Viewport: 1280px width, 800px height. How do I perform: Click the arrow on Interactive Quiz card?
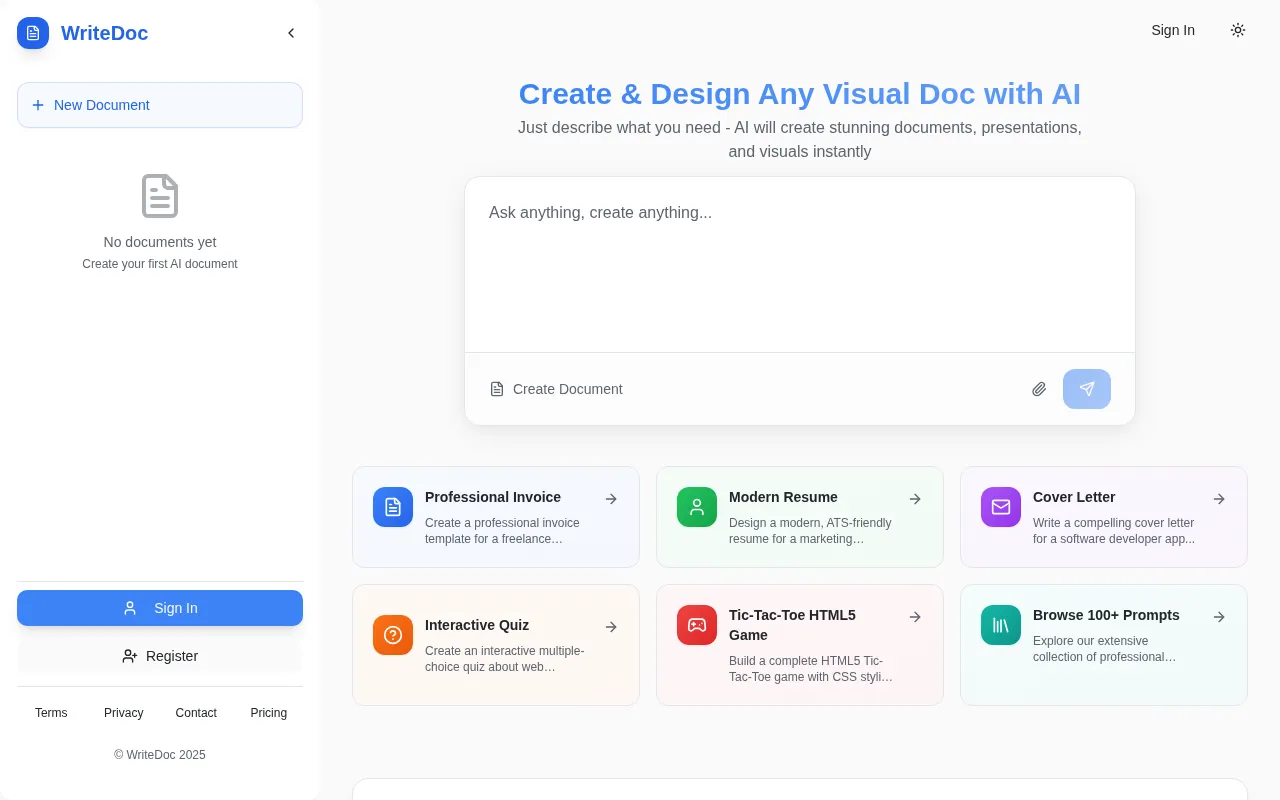pyautogui.click(x=611, y=627)
